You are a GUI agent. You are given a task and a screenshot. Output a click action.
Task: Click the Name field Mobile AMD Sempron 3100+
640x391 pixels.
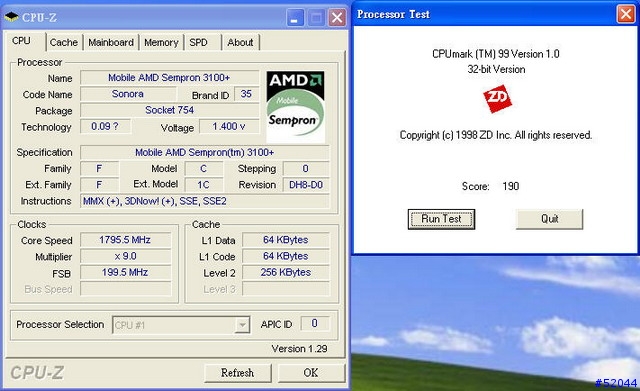(x=169, y=78)
